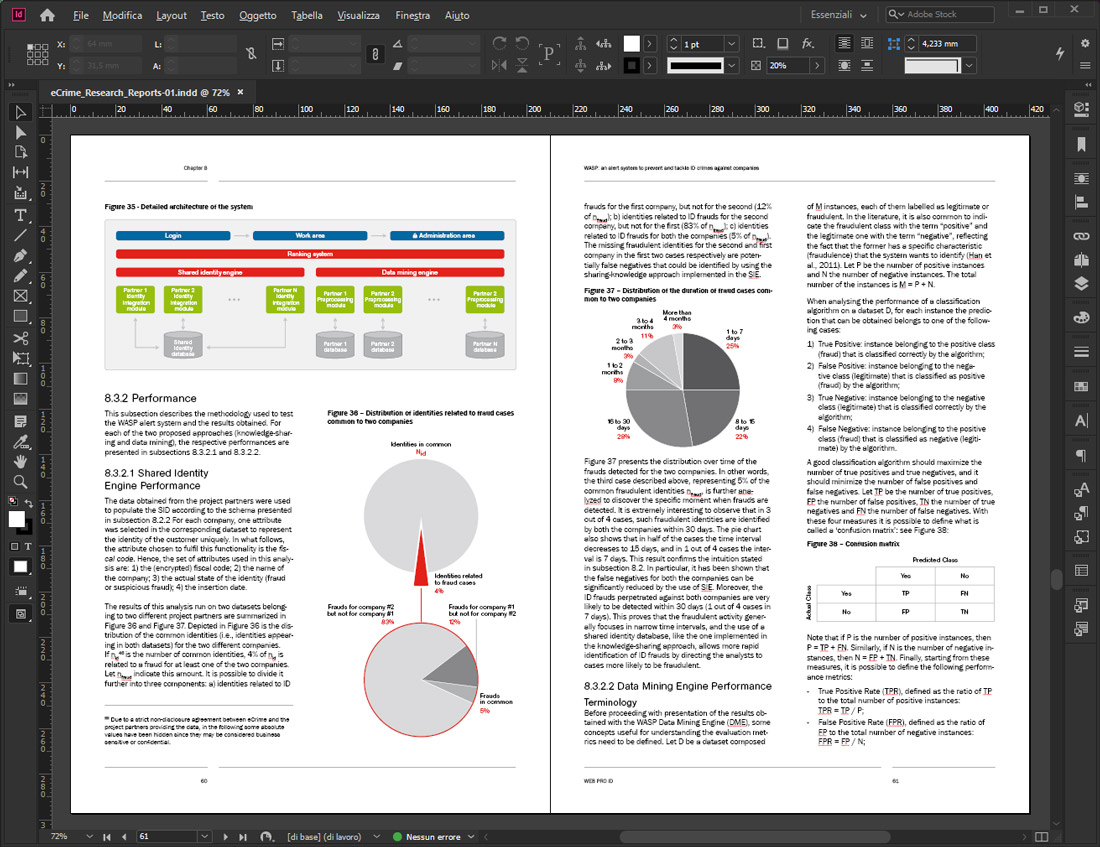Choose the Zoom magnifier tool

[x=20, y=481]
